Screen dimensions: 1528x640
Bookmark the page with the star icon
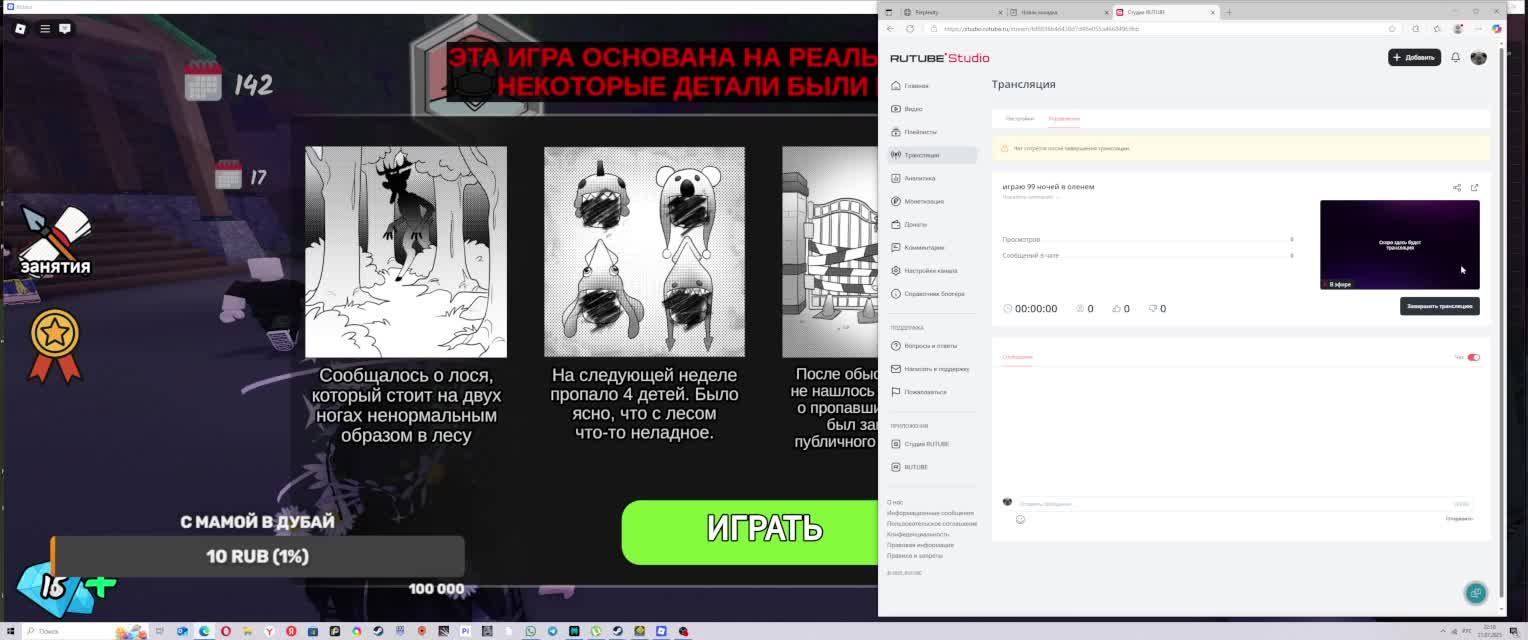[x=1392, y=29]
